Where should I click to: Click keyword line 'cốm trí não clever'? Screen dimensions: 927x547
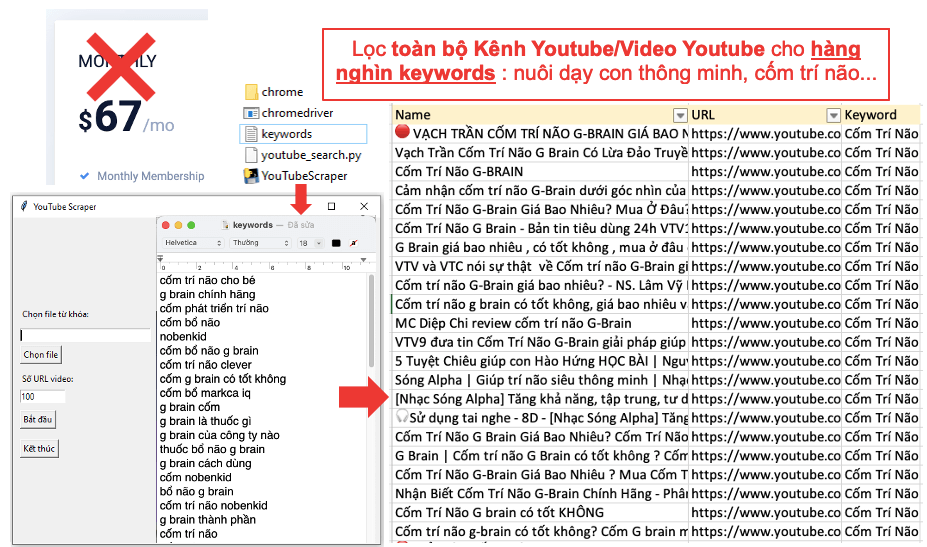pos(206,365)
